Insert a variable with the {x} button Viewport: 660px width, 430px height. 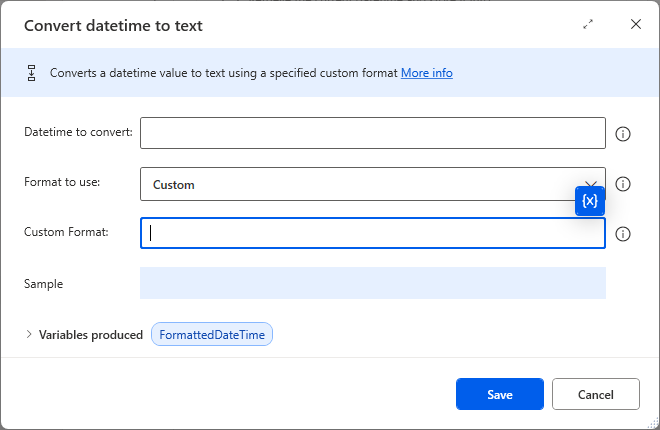590,201
